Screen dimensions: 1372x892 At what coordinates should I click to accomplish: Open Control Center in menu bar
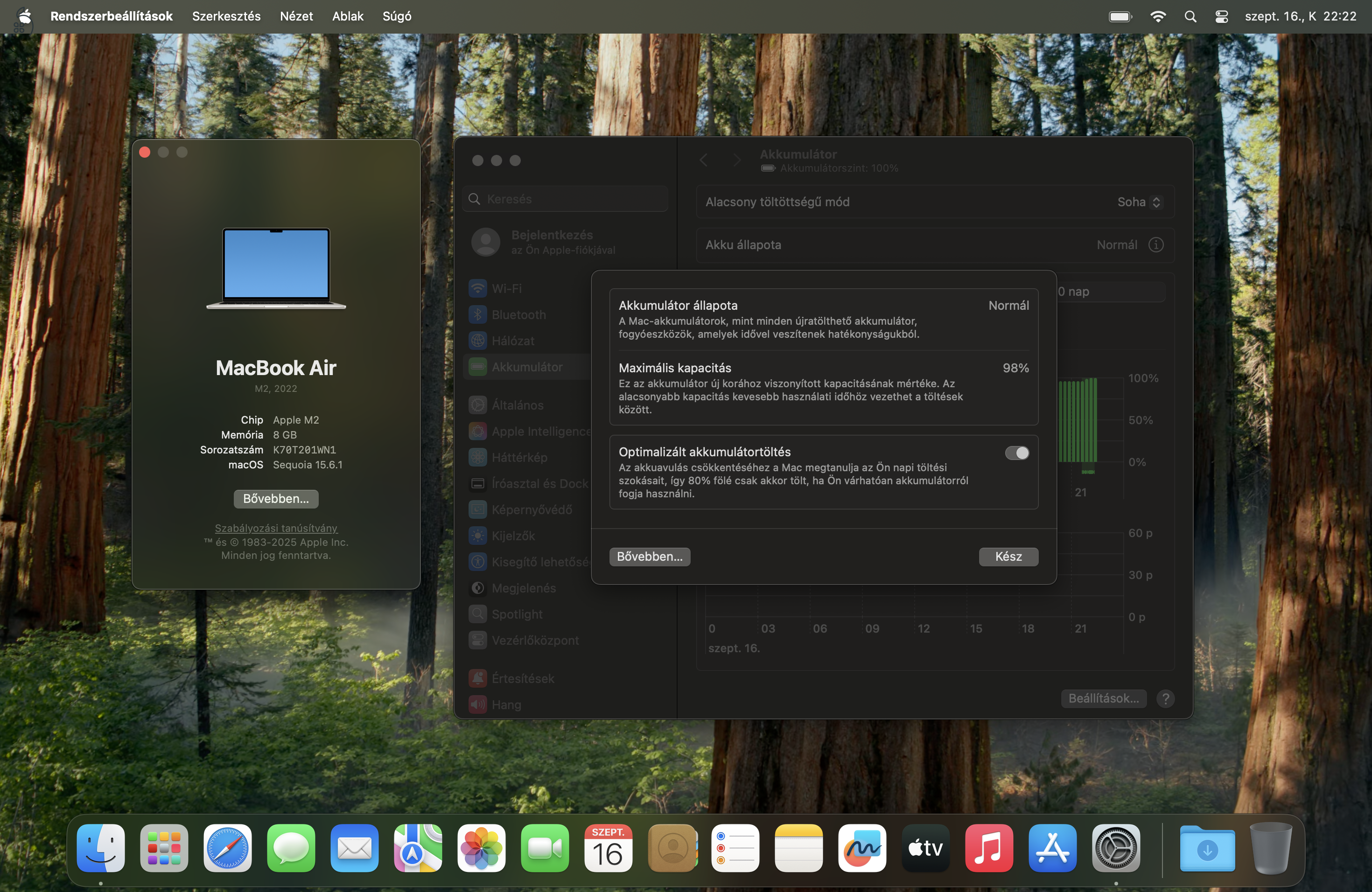click(x=1222, y=16)
